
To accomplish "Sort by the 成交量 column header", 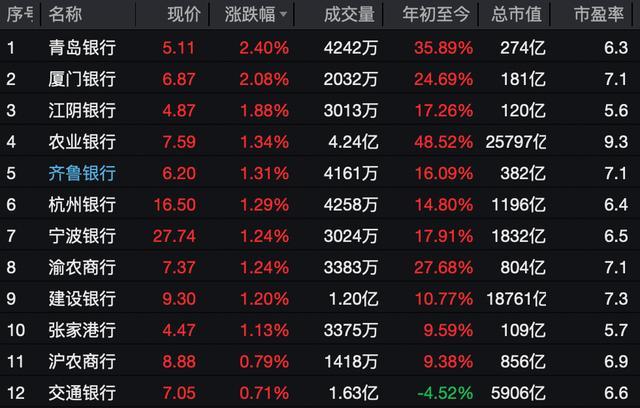I will [x=350, y=15].
